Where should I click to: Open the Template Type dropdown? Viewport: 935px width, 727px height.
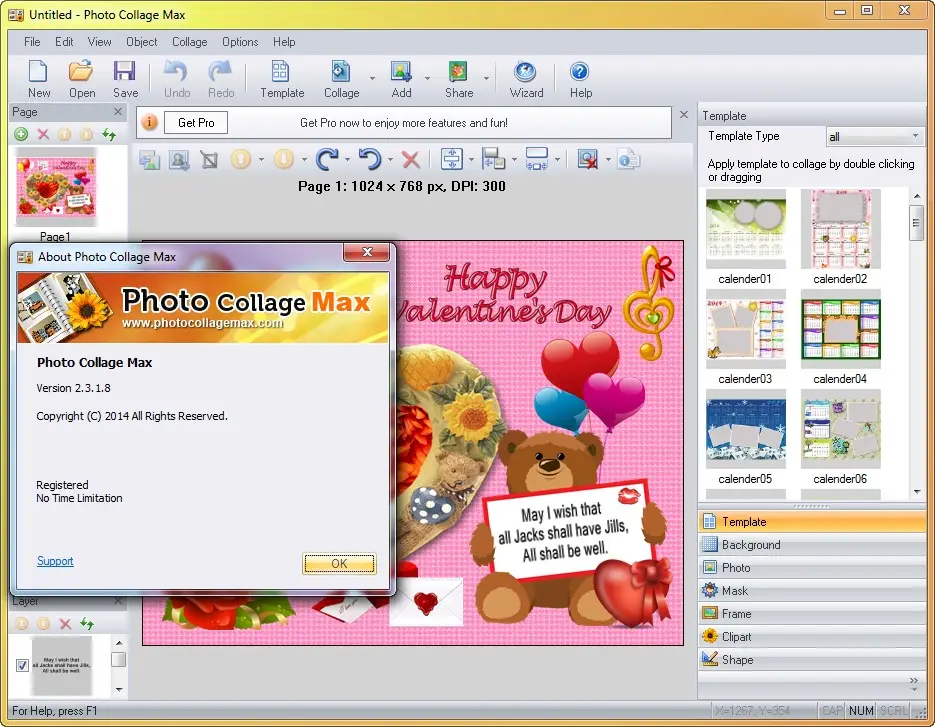pos(874,136)
